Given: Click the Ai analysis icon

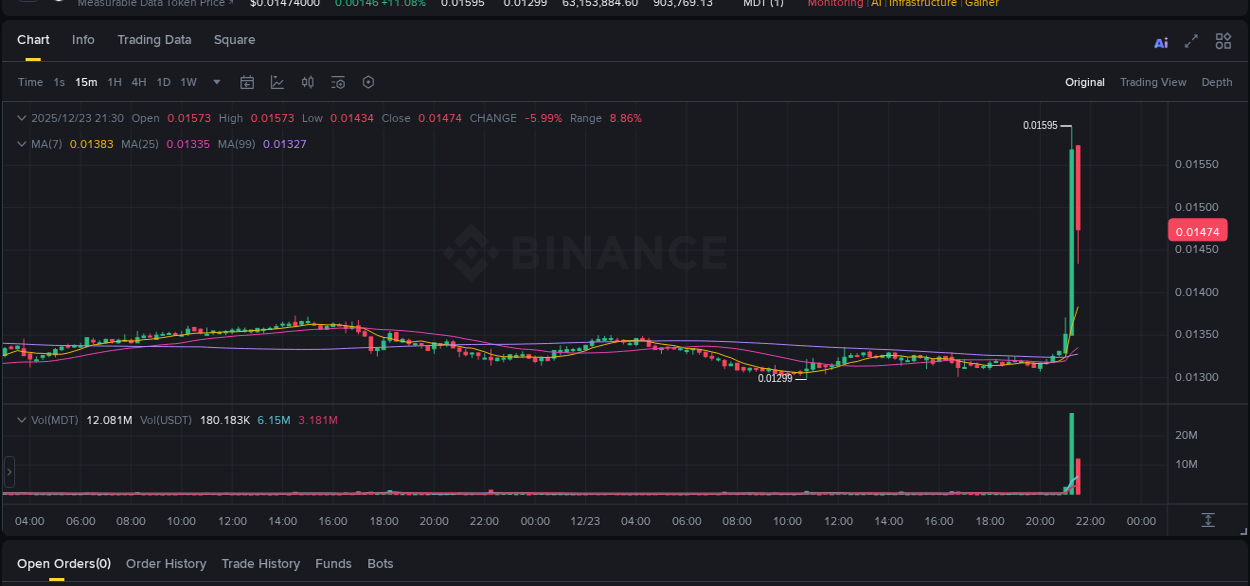Looking at the screenshot, I should [1160, 41].
